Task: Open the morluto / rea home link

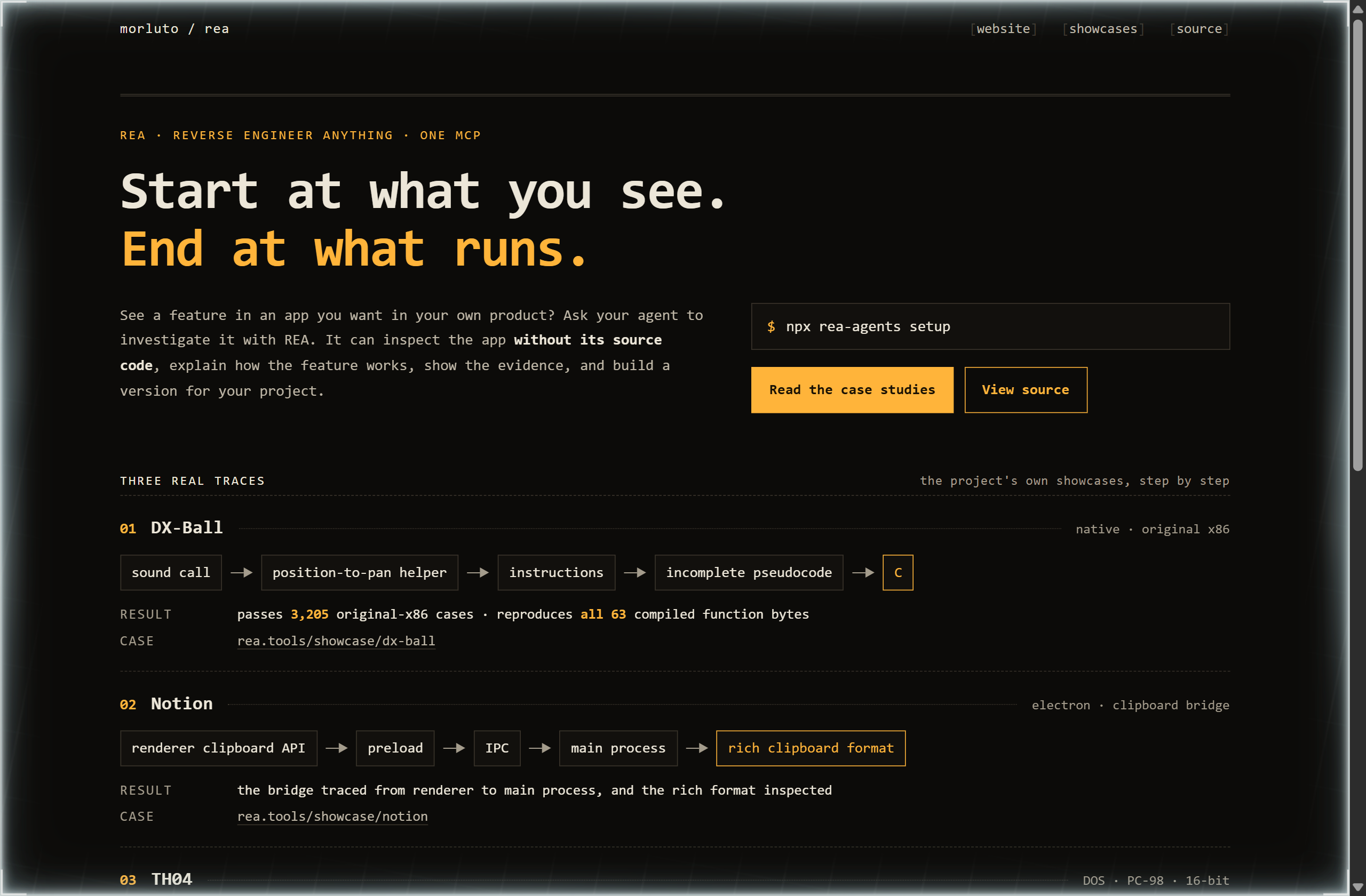Action: (174, 29)
